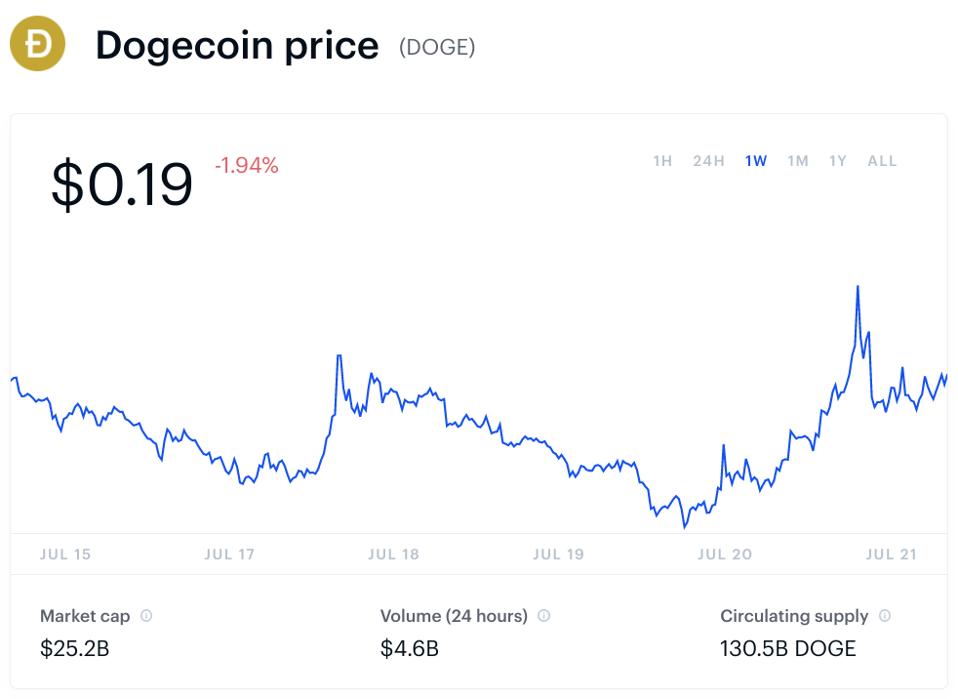Click the Dogecoin gold coin logo
The width and height of the screenshot is (958, 699).
(37, 44)
